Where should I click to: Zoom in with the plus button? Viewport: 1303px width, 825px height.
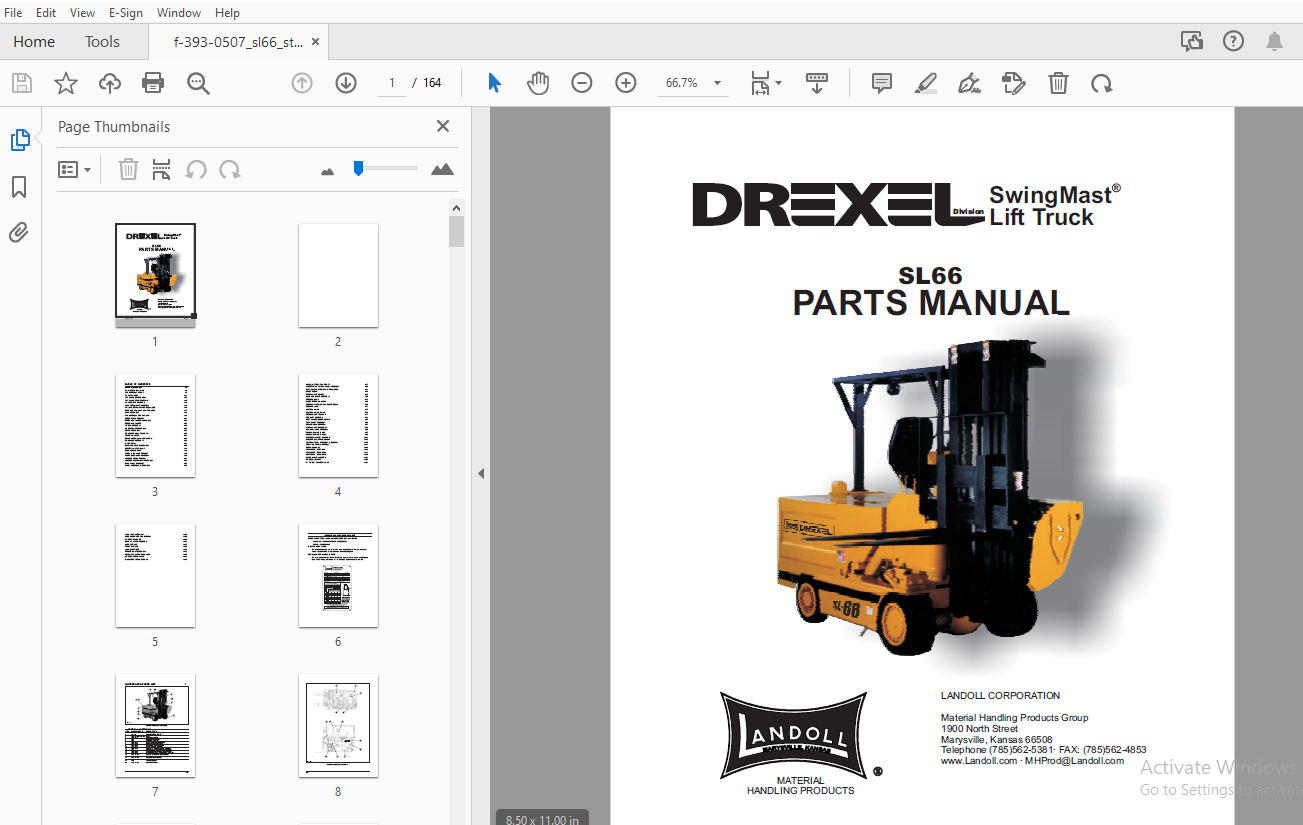(x=626, y=83)
